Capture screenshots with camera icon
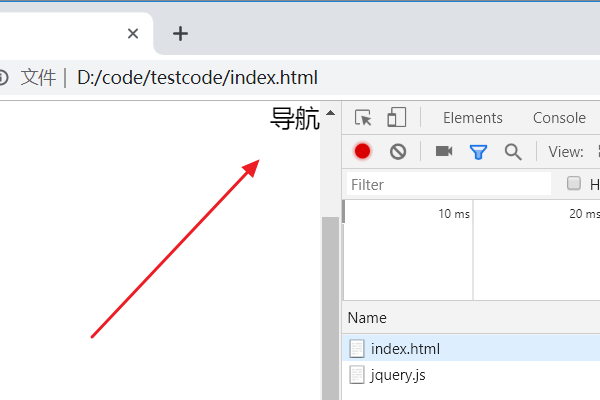Viewport: 600px width, 400px height. [x=444, y=151]
